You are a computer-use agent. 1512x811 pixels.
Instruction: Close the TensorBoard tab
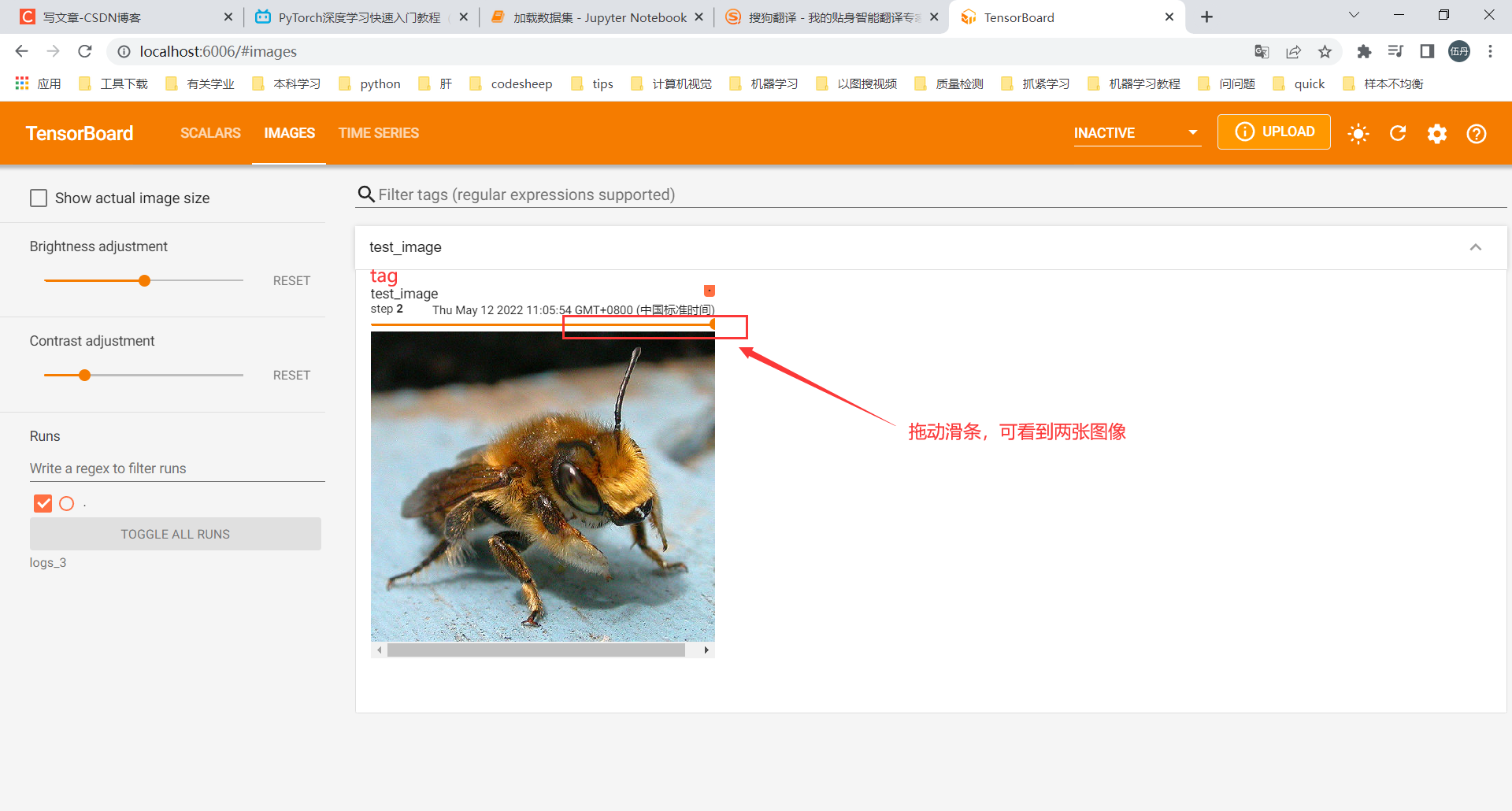1169,17
